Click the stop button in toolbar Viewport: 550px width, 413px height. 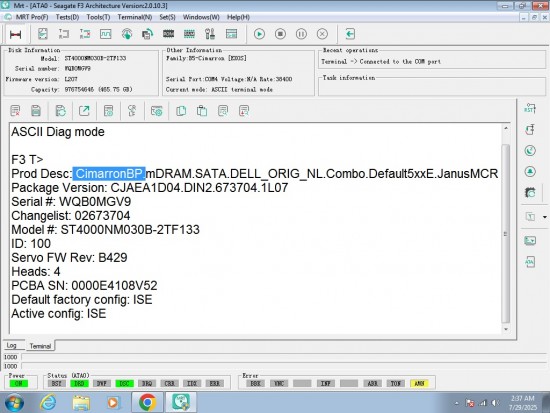(x=280, y=34)
